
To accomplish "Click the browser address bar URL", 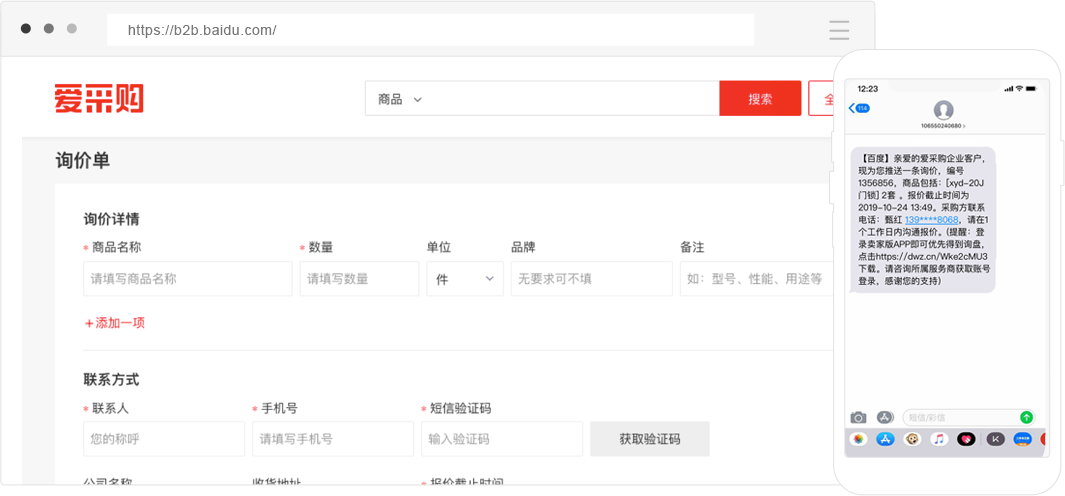I will tap(202, 30).
